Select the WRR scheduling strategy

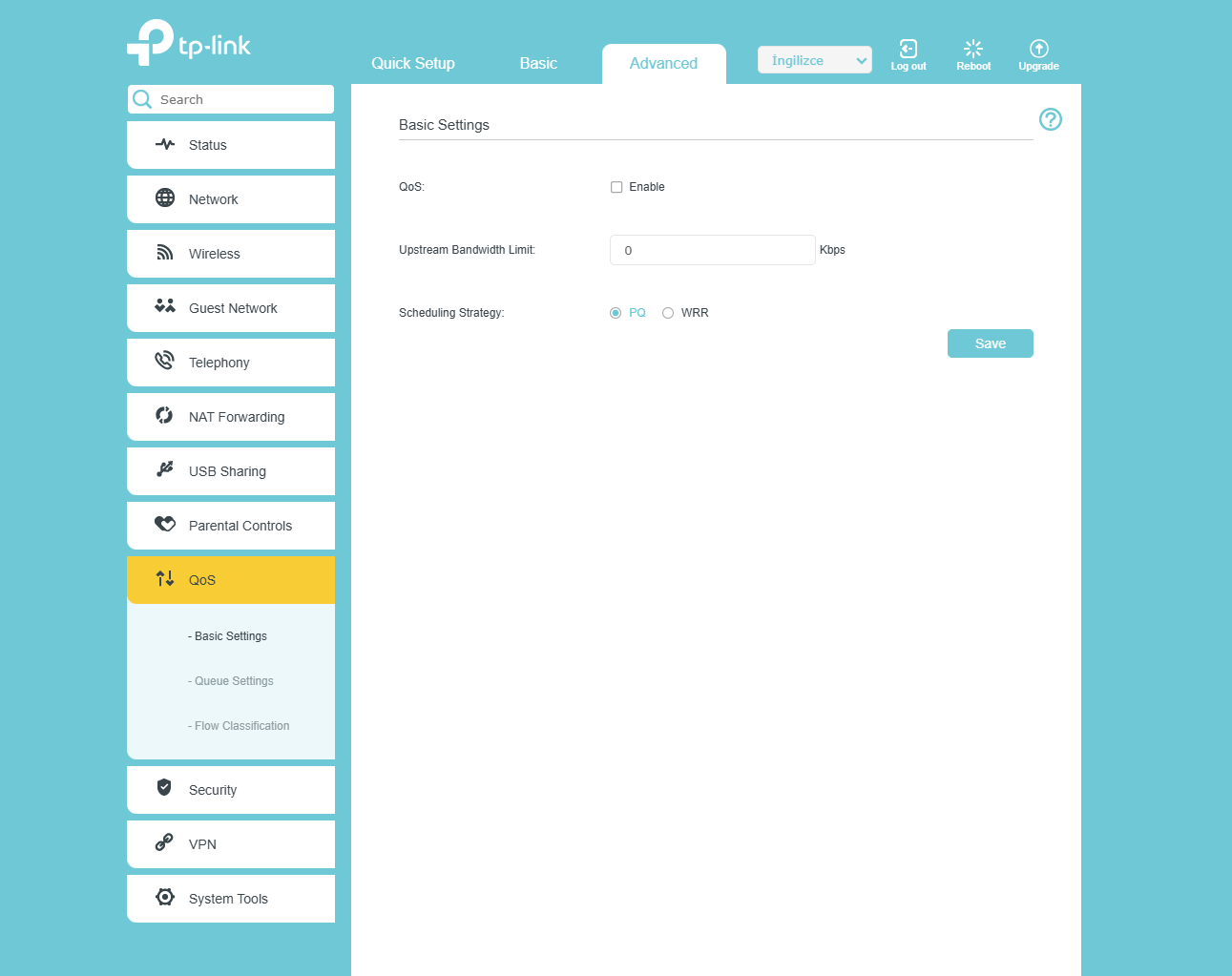point(668,313)
